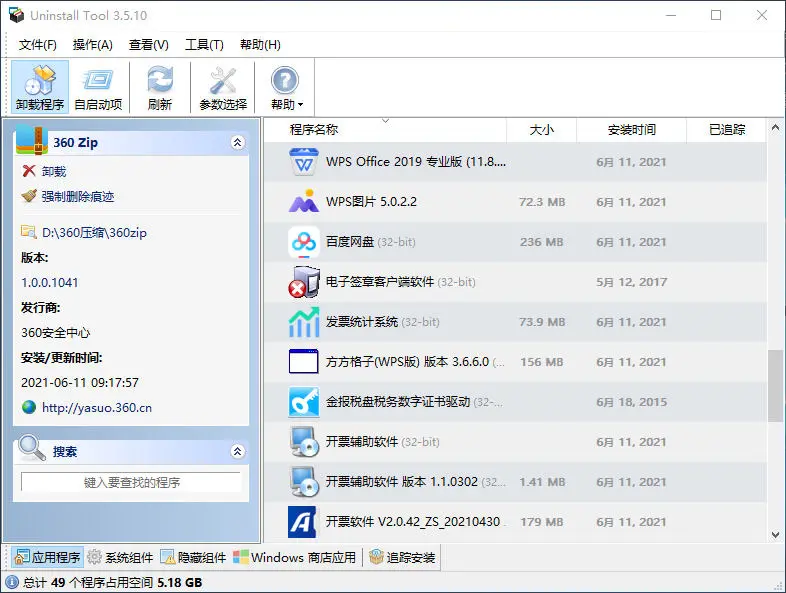
Task: Collapse the 搜索 search panel
Action: point(238,452)
